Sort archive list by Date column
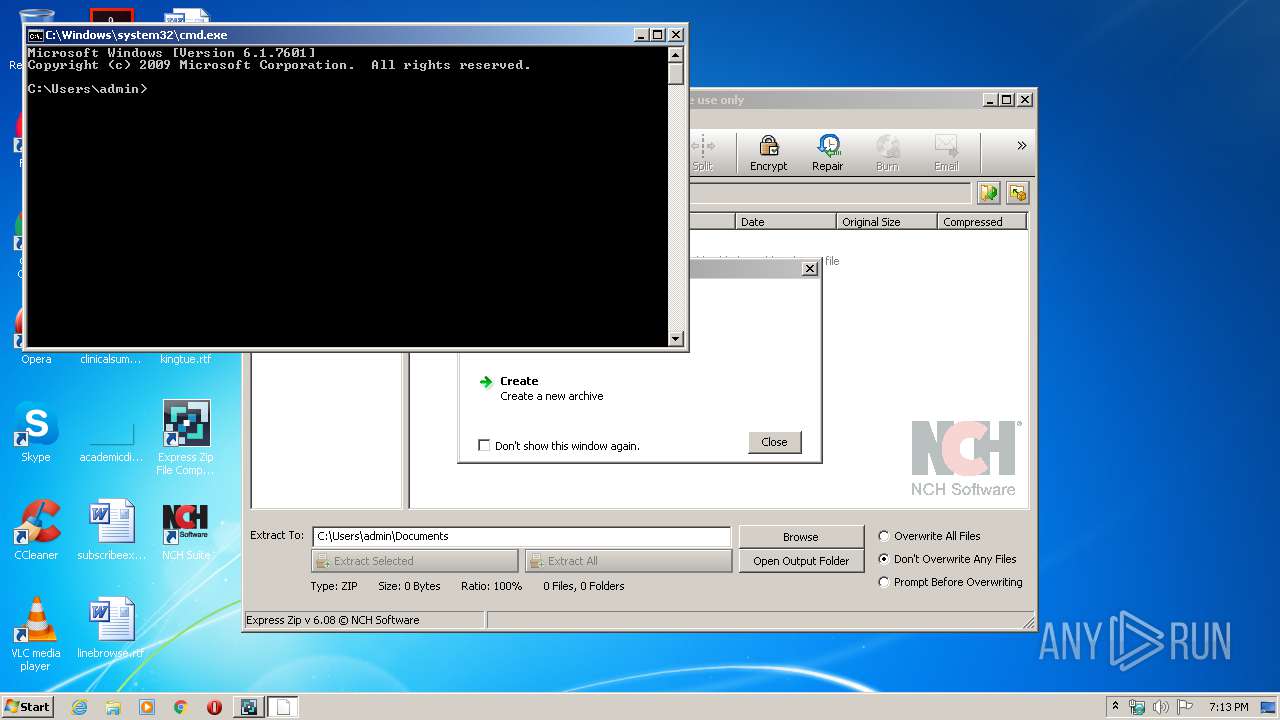The image size is (1280, 720). pos(786,222)
